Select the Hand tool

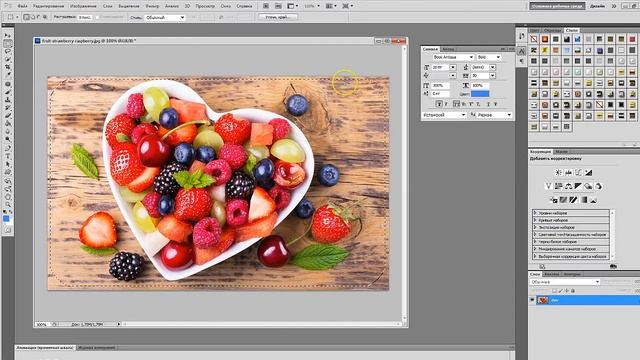coord(8,196)
